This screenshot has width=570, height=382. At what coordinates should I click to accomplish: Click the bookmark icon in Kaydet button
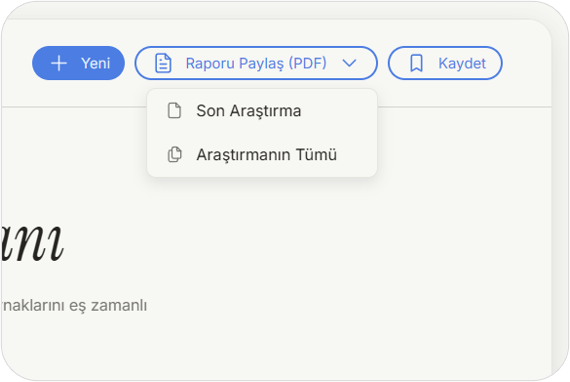click(x=417, y=63)
